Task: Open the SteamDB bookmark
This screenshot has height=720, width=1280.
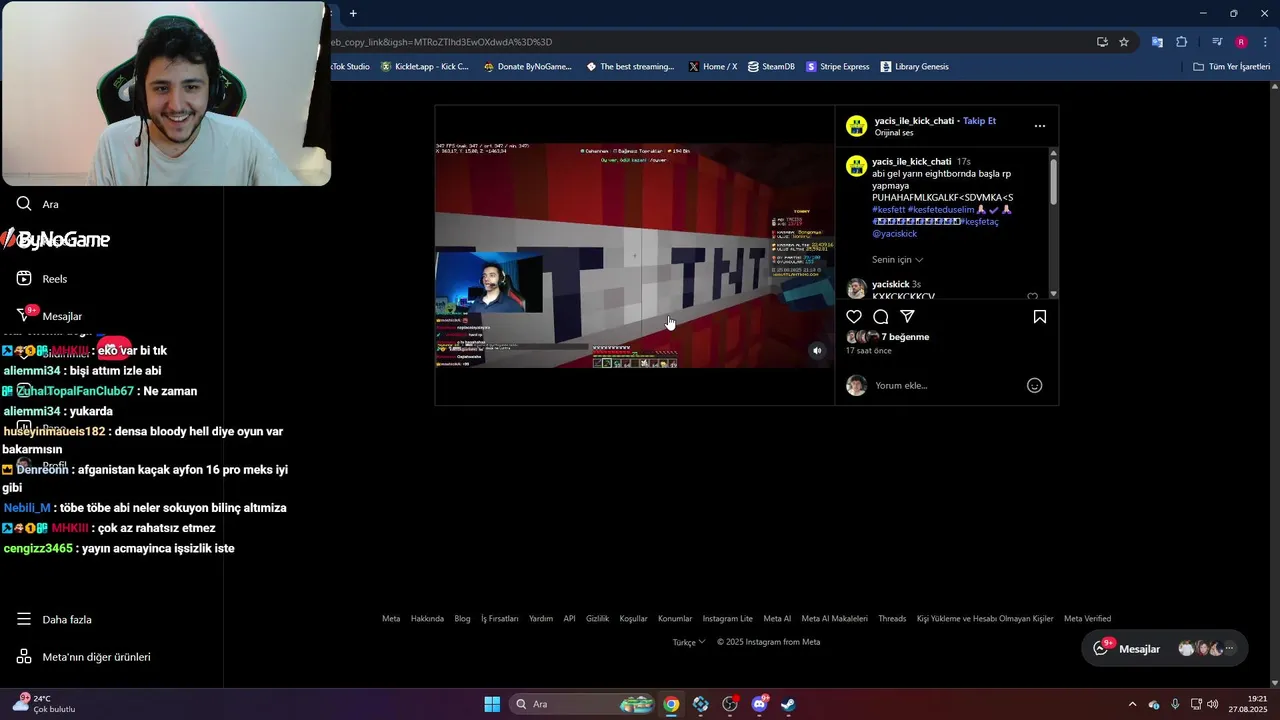Action: click(x=771, y=67)
